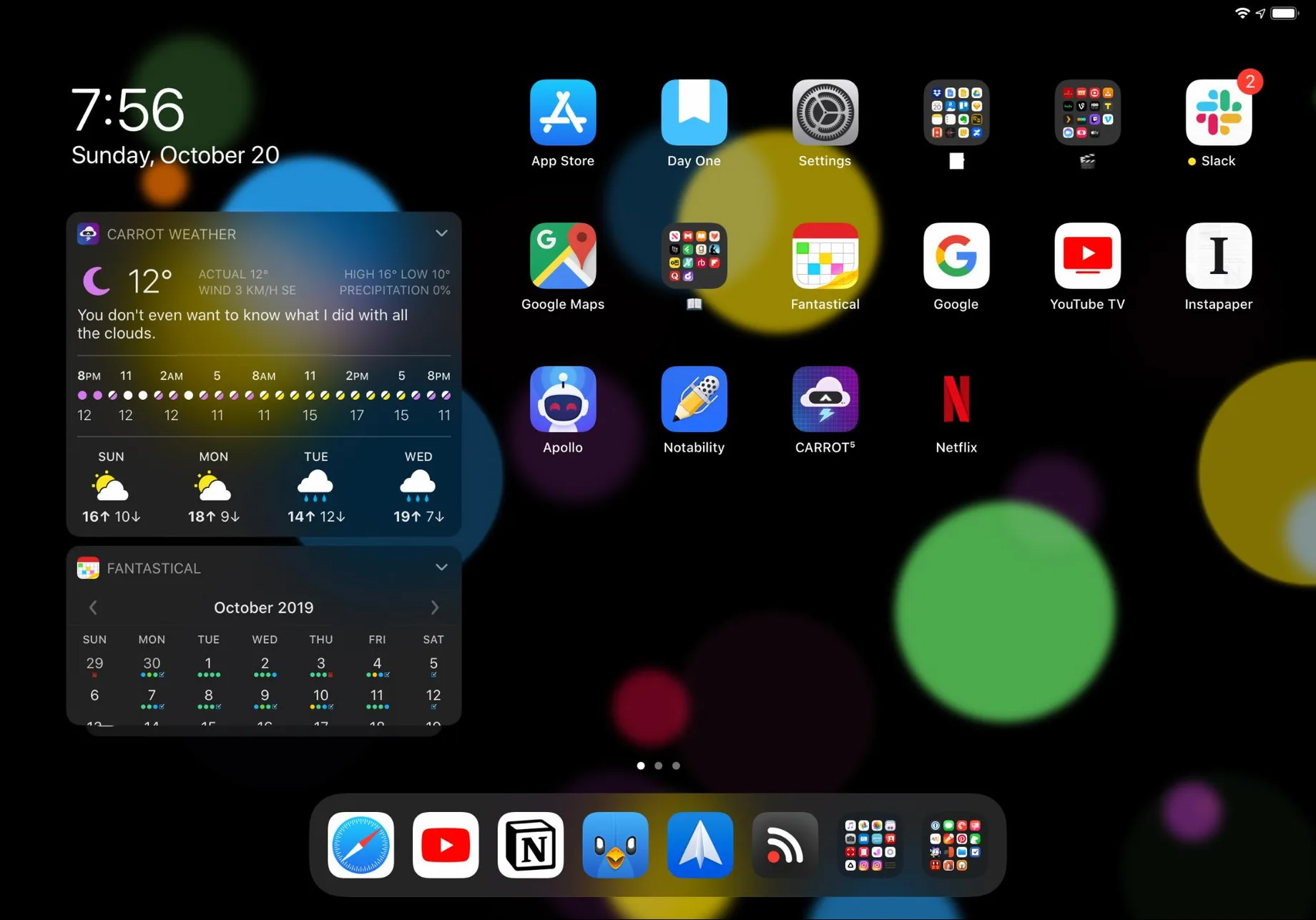Image resolution: width=1316 pixels, height=920 pixels.
Task: Select October 6 in the calendar widget
Action: click(94, 697)
